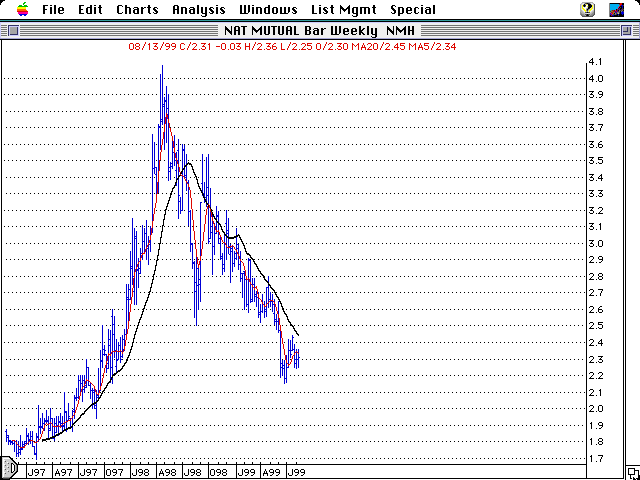Click the 2.2 price axis label
This screenshot has width=640, height=480.
click(596, 376)
